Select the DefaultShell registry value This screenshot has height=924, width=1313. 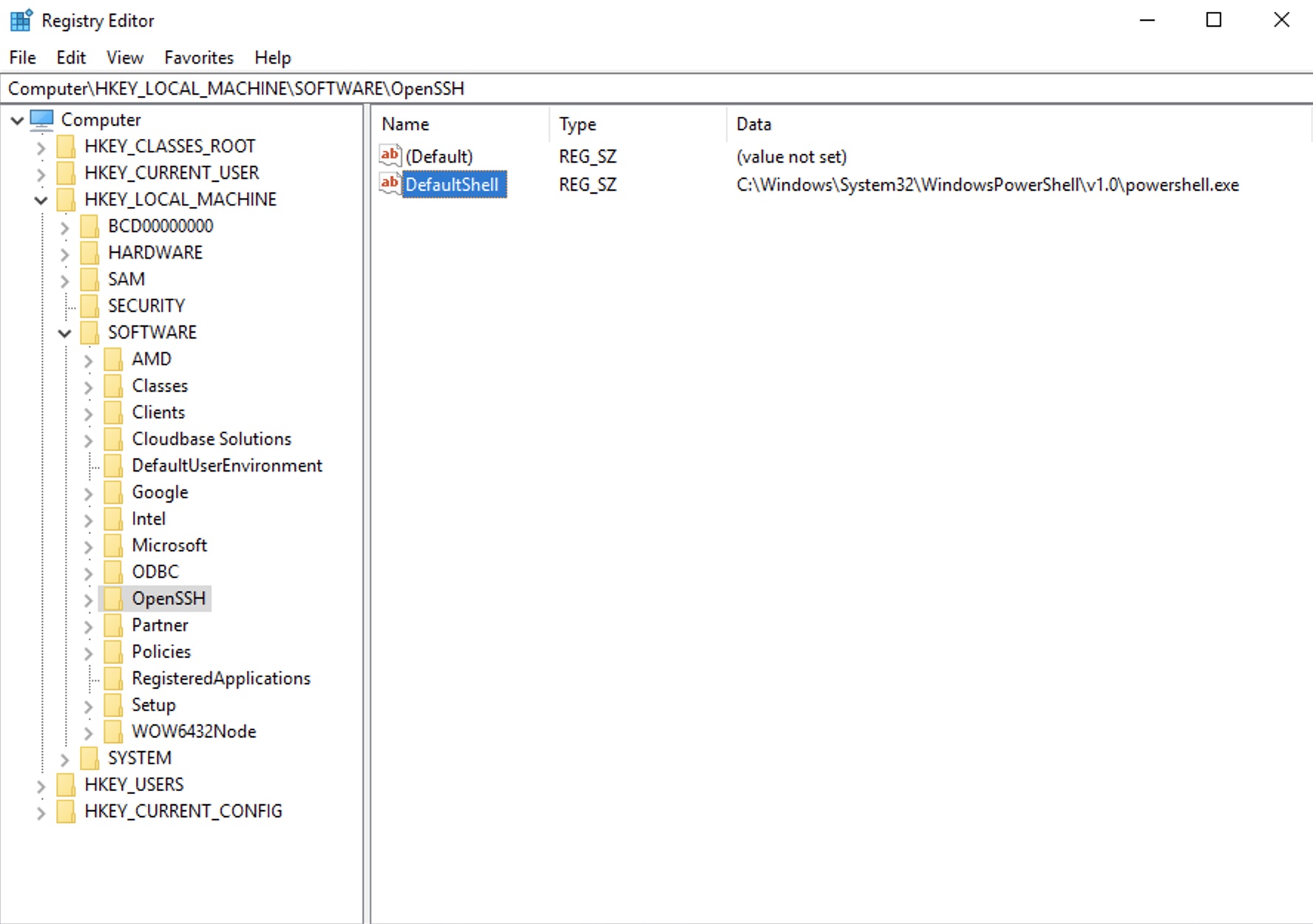click(x=452, y=184)
